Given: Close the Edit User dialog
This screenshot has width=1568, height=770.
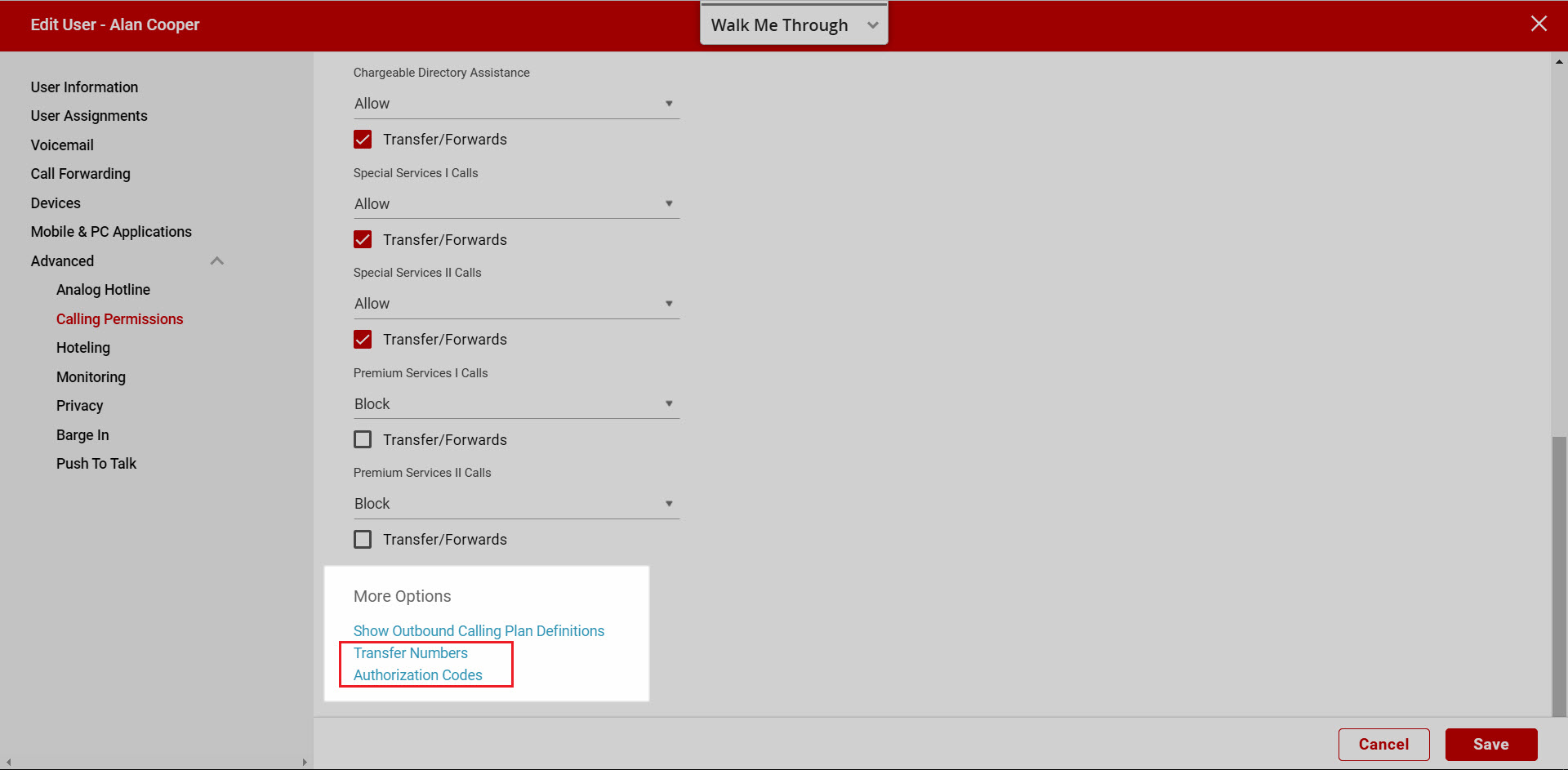Looking at the screenshot, I should [1539, 24].
